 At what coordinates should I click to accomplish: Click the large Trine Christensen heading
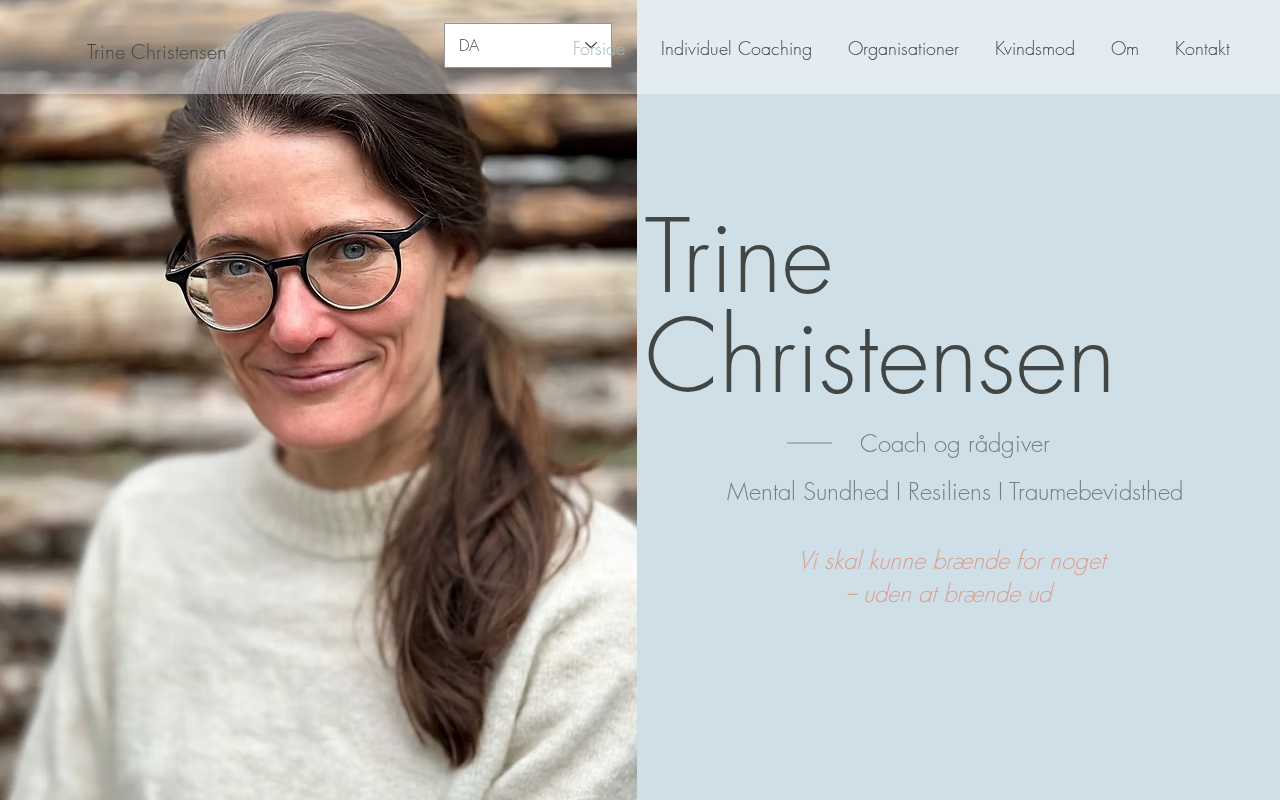click(x=880, y=307)
